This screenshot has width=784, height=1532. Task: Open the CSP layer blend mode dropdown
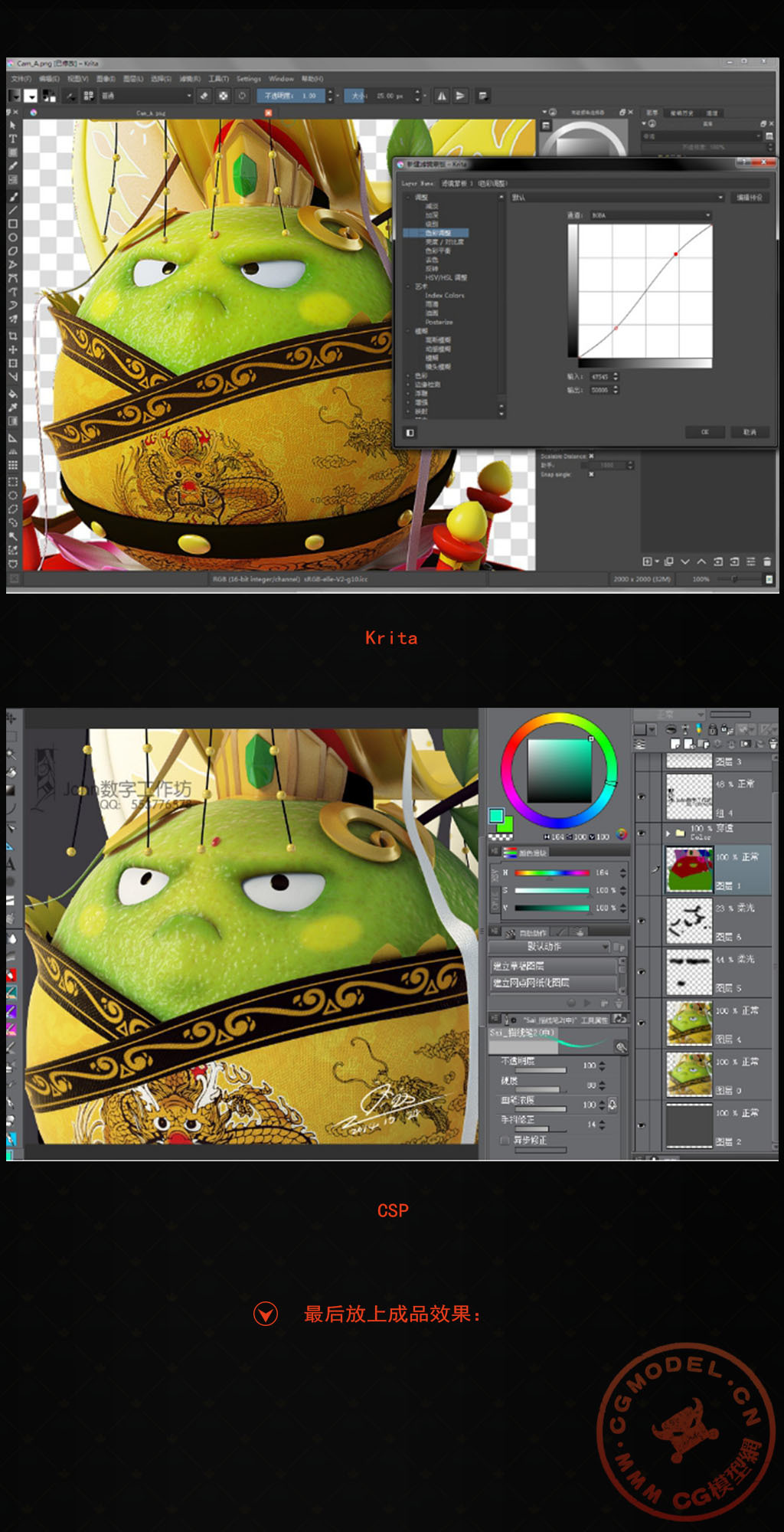coord(669,714)
